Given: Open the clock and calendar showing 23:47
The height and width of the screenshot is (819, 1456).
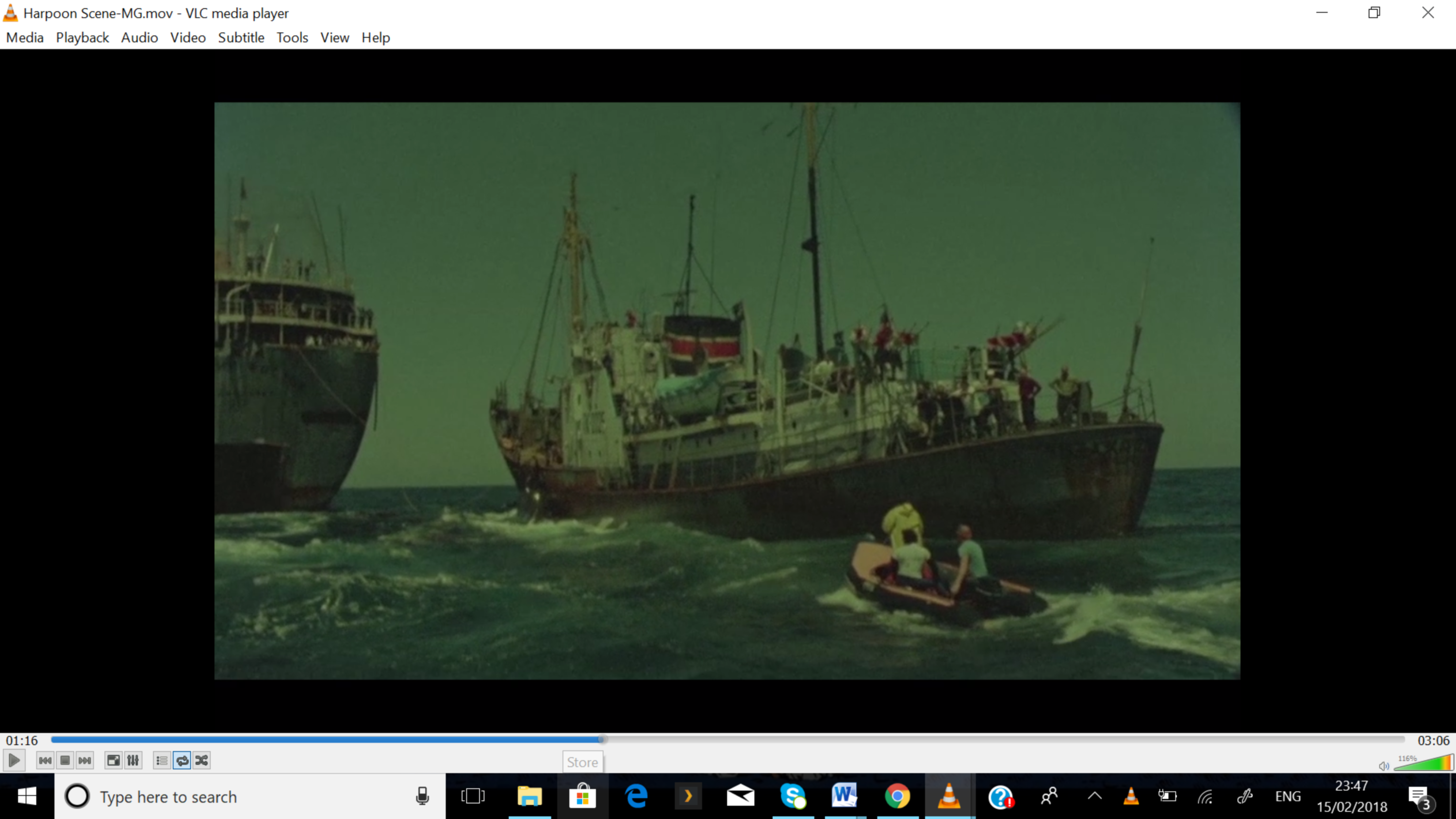Looking at the screenshot, I should (1352, 796).
